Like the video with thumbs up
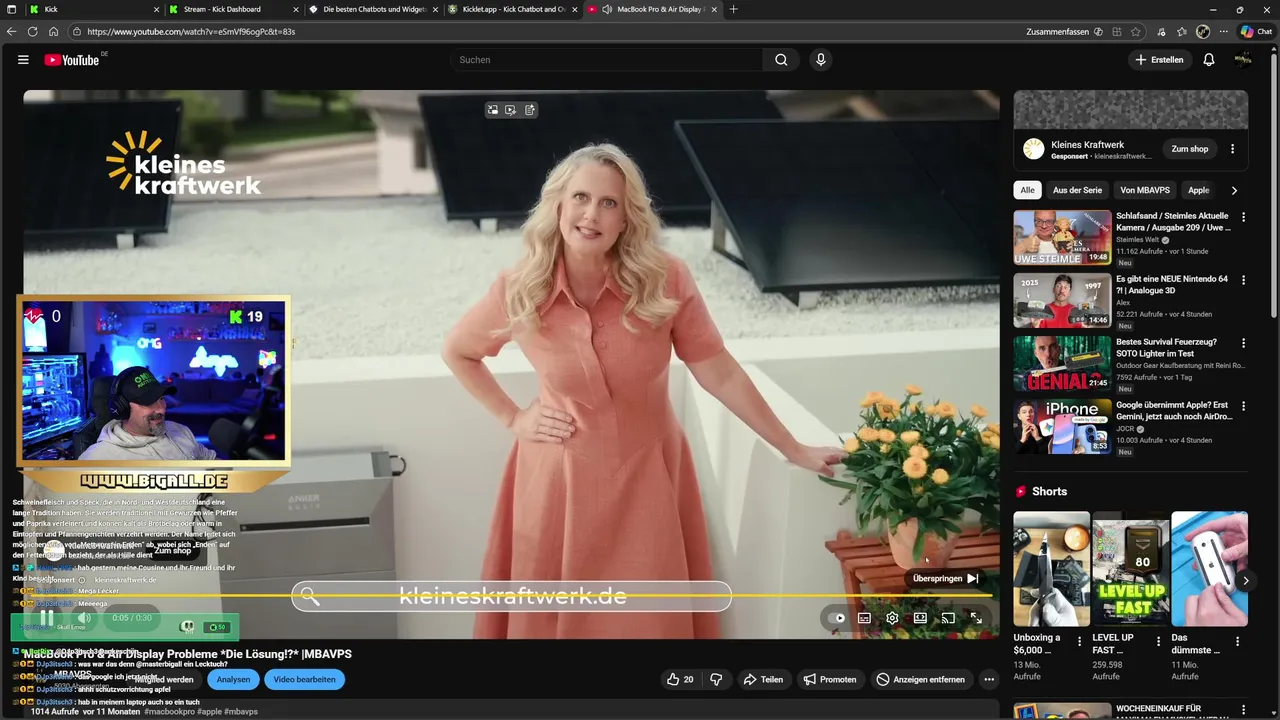This screenshot has height=720, width=1280. pyautogui.click(x=680, y=679)
